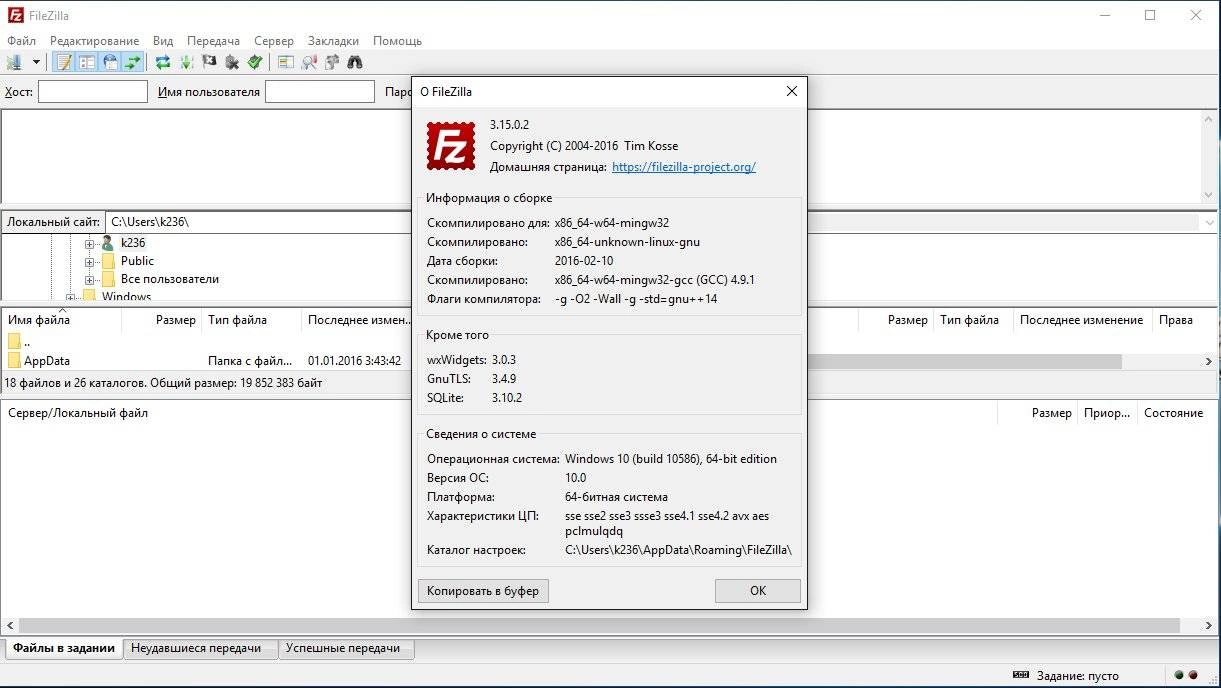Click the Локальный сайт path field
Viewport: 1221px width, 688px height.
pyautogui.click(x=258, y=222)
